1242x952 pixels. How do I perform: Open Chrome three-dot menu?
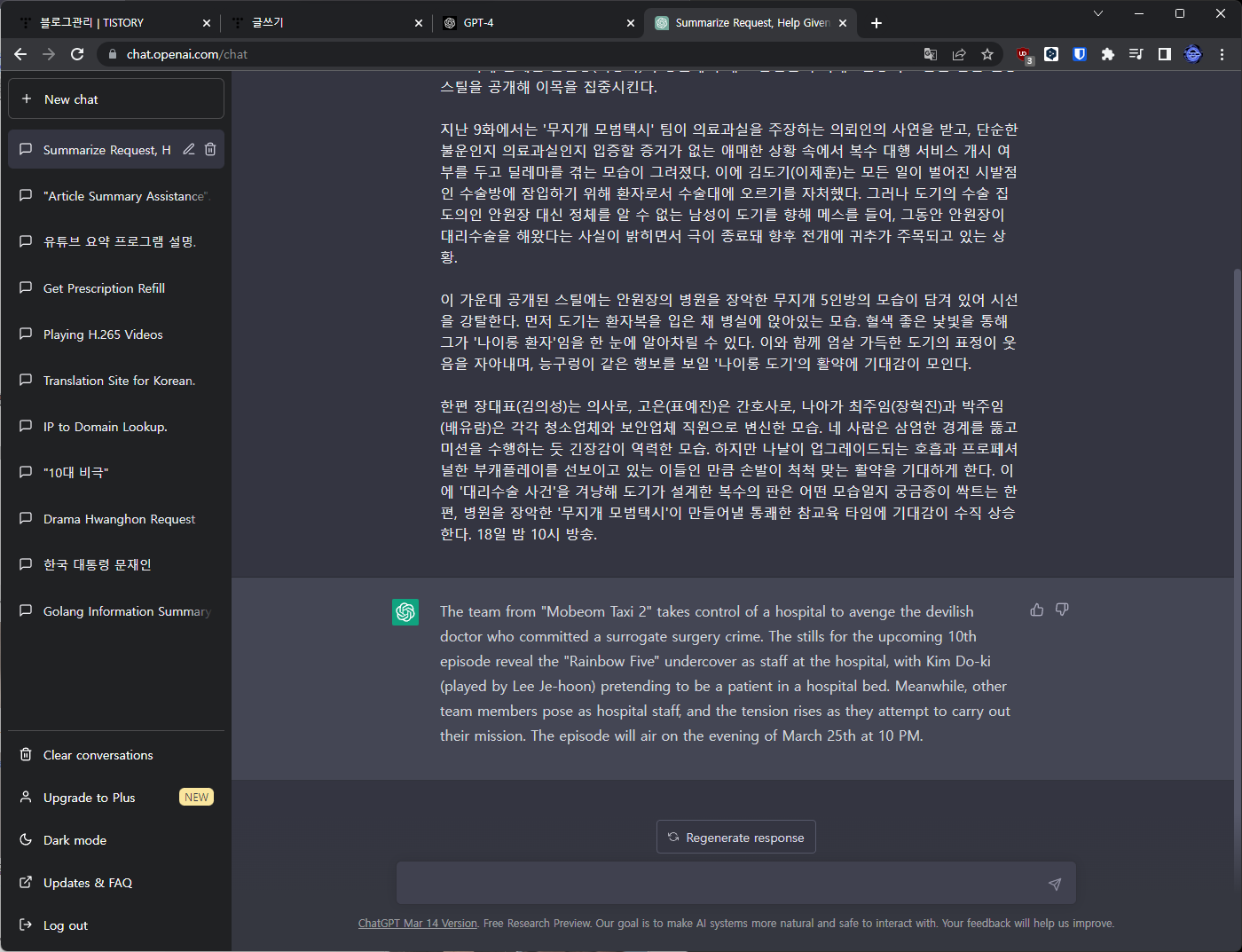pyautogui.click(x=1222, y=54)
